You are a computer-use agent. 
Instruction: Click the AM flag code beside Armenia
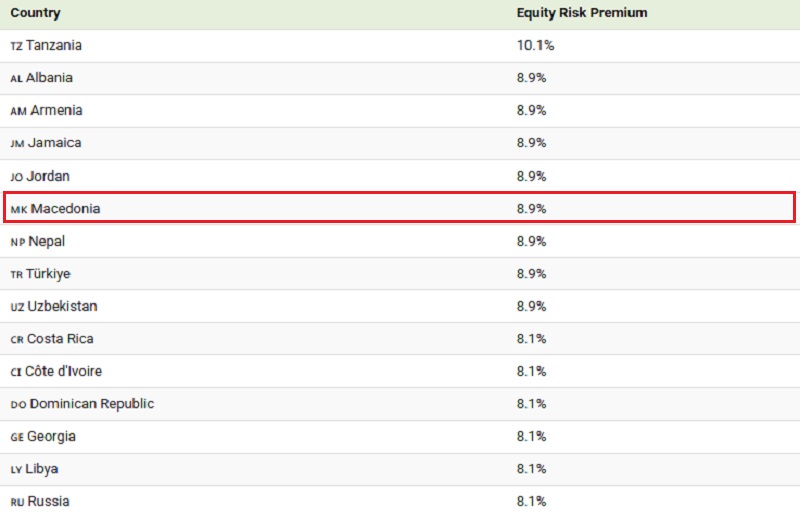(x=18, y=111)
